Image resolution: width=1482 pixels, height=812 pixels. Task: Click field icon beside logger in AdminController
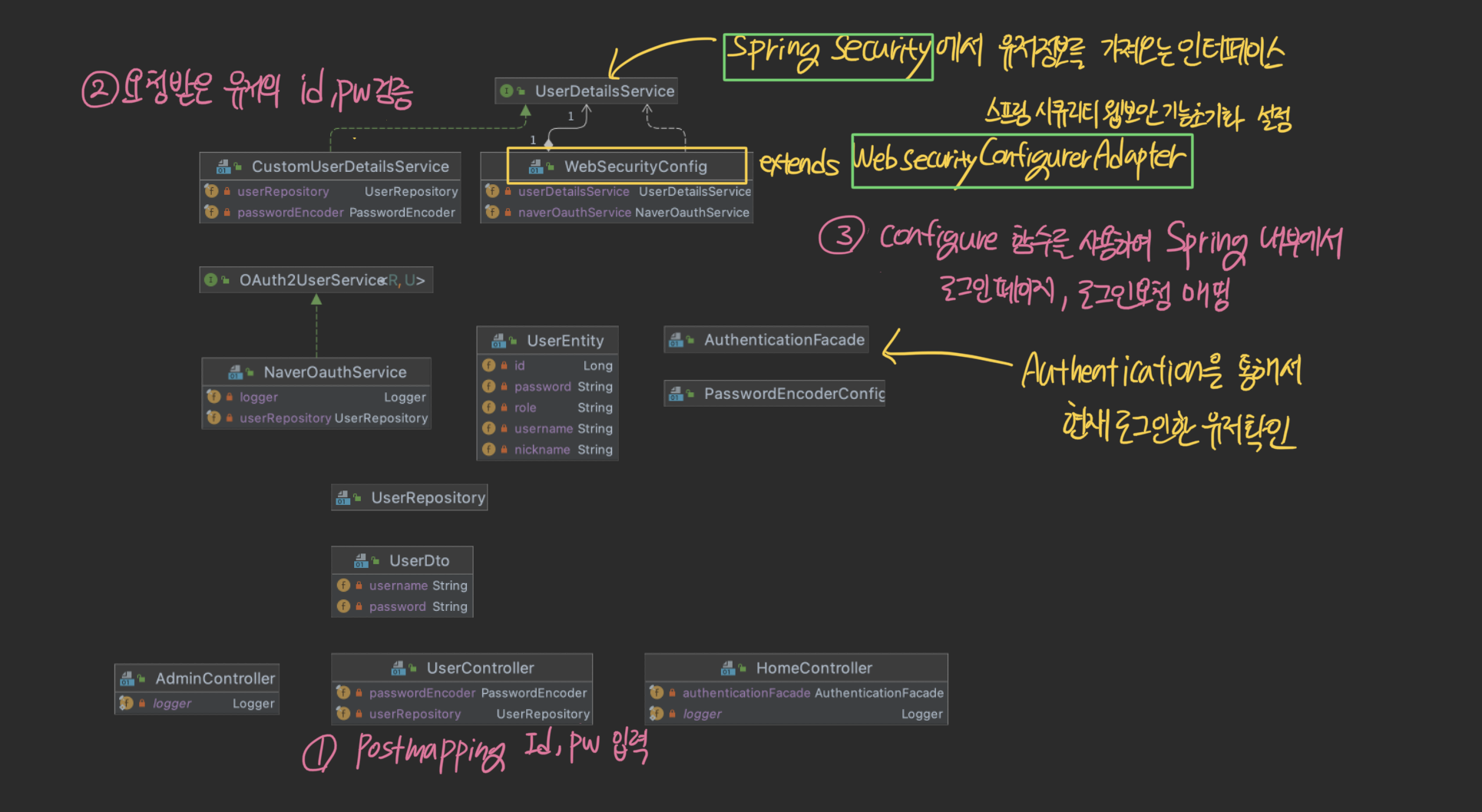point(127,703)
